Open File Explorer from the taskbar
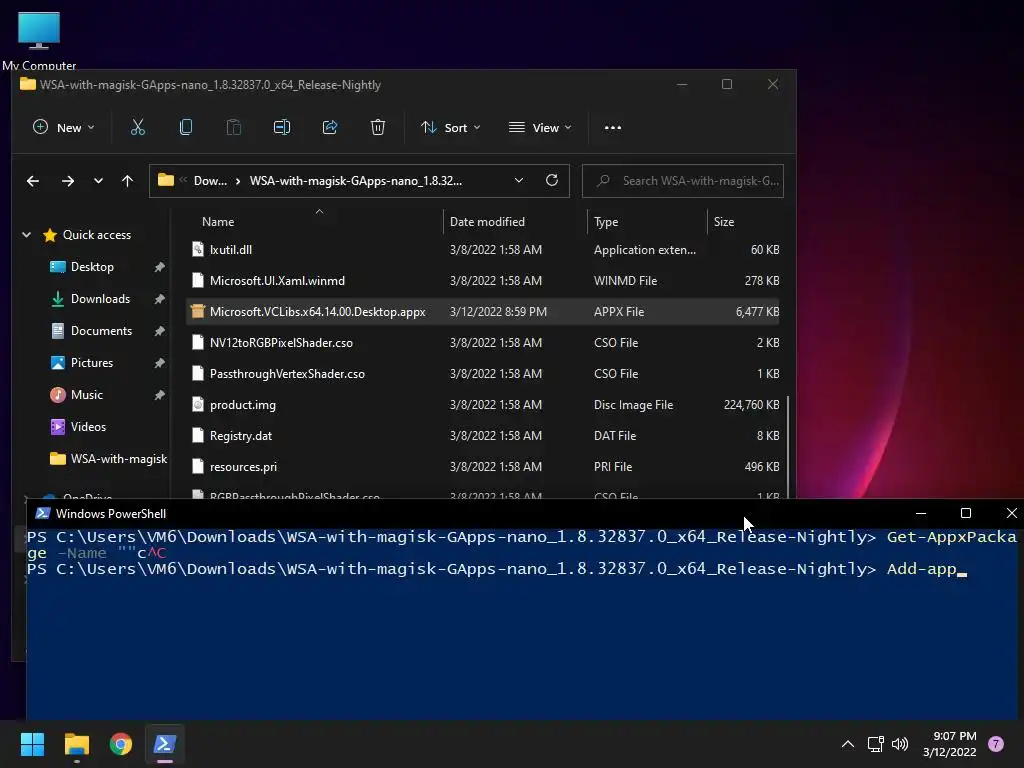1024x768 pixels. pos(76,744)
